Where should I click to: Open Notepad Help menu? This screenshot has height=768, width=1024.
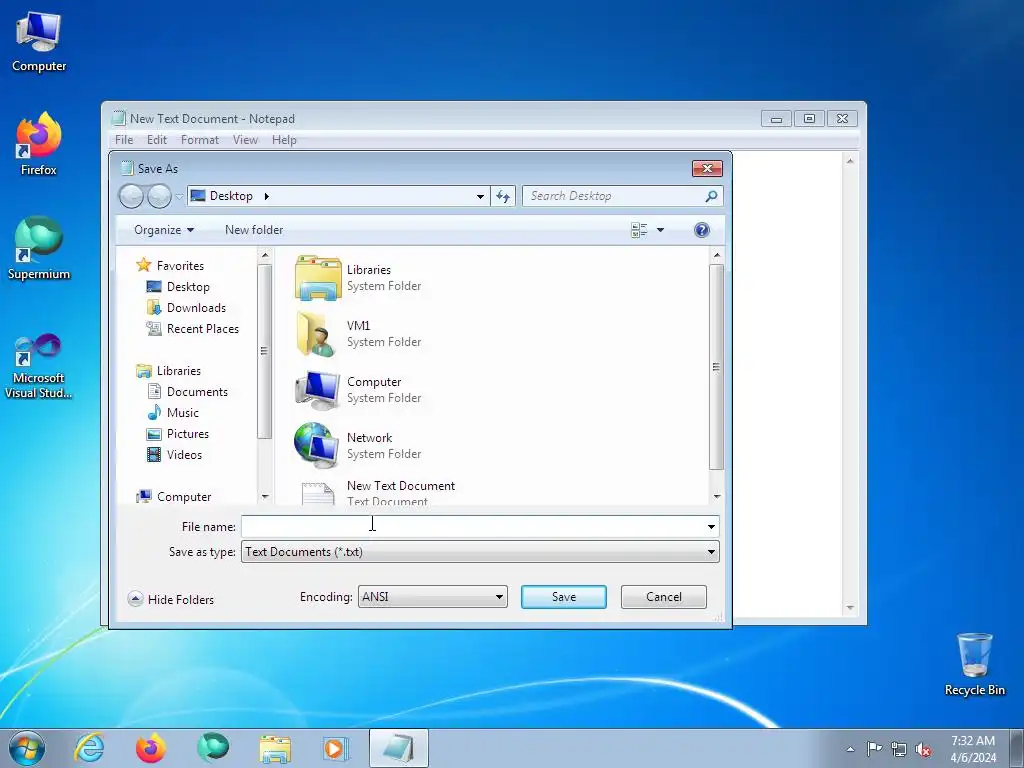click(x=284, y=140)
